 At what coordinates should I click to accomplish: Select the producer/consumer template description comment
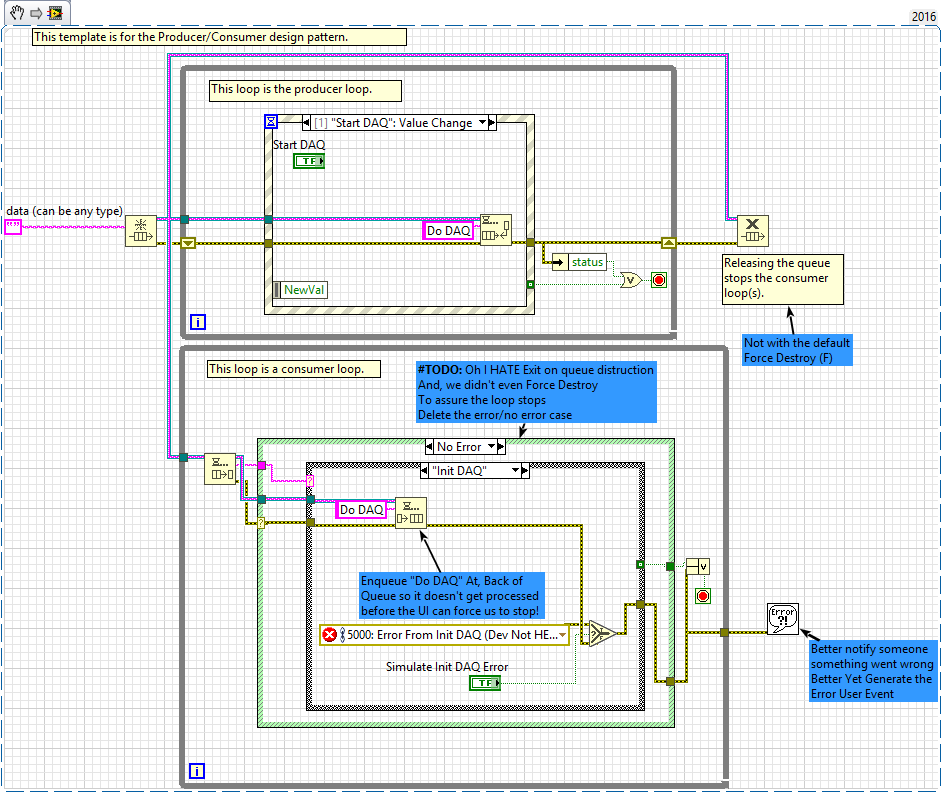219,37
